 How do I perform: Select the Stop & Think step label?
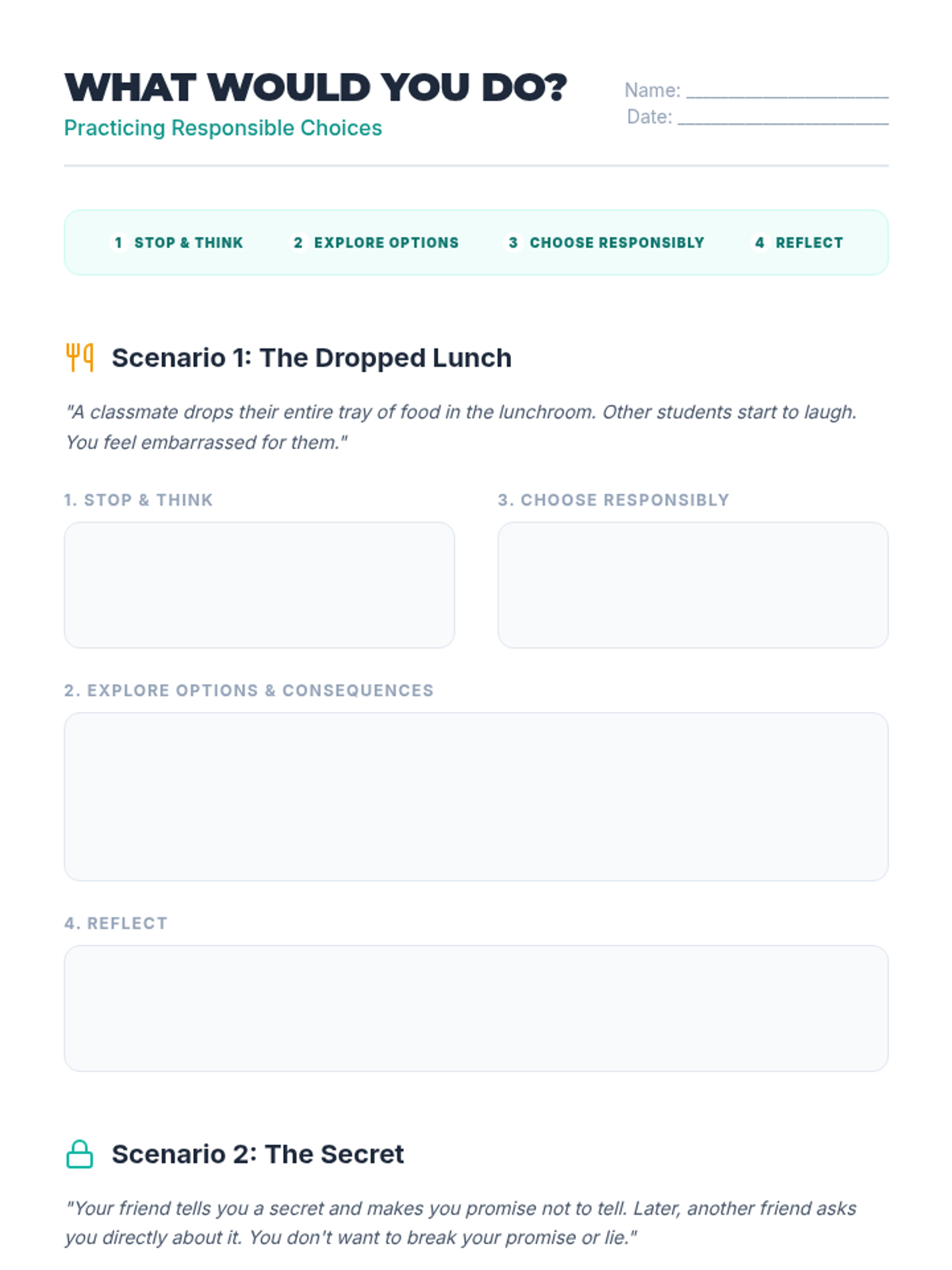189,243
